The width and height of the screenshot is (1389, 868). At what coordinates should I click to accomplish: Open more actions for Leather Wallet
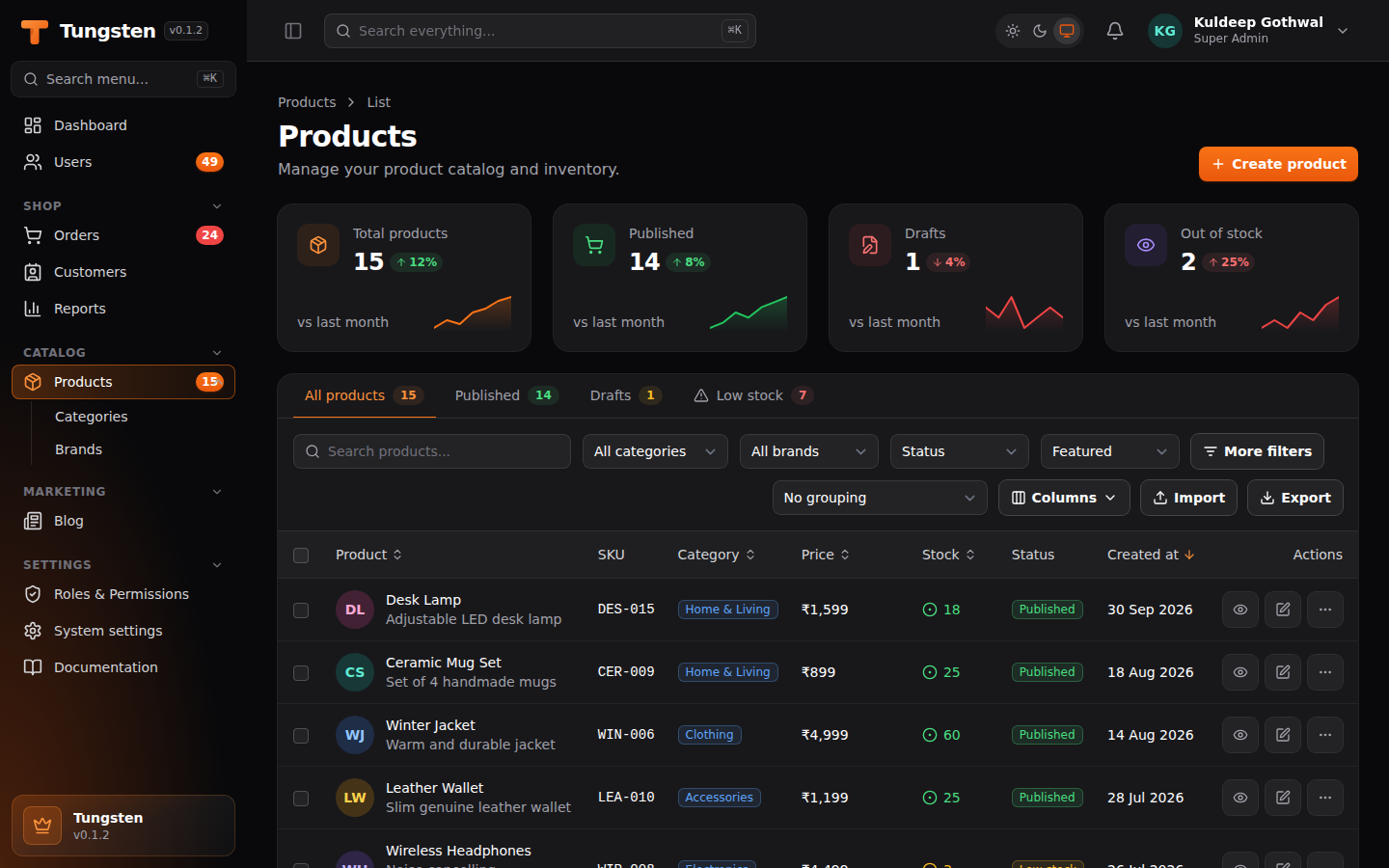tap(1325, 798)
